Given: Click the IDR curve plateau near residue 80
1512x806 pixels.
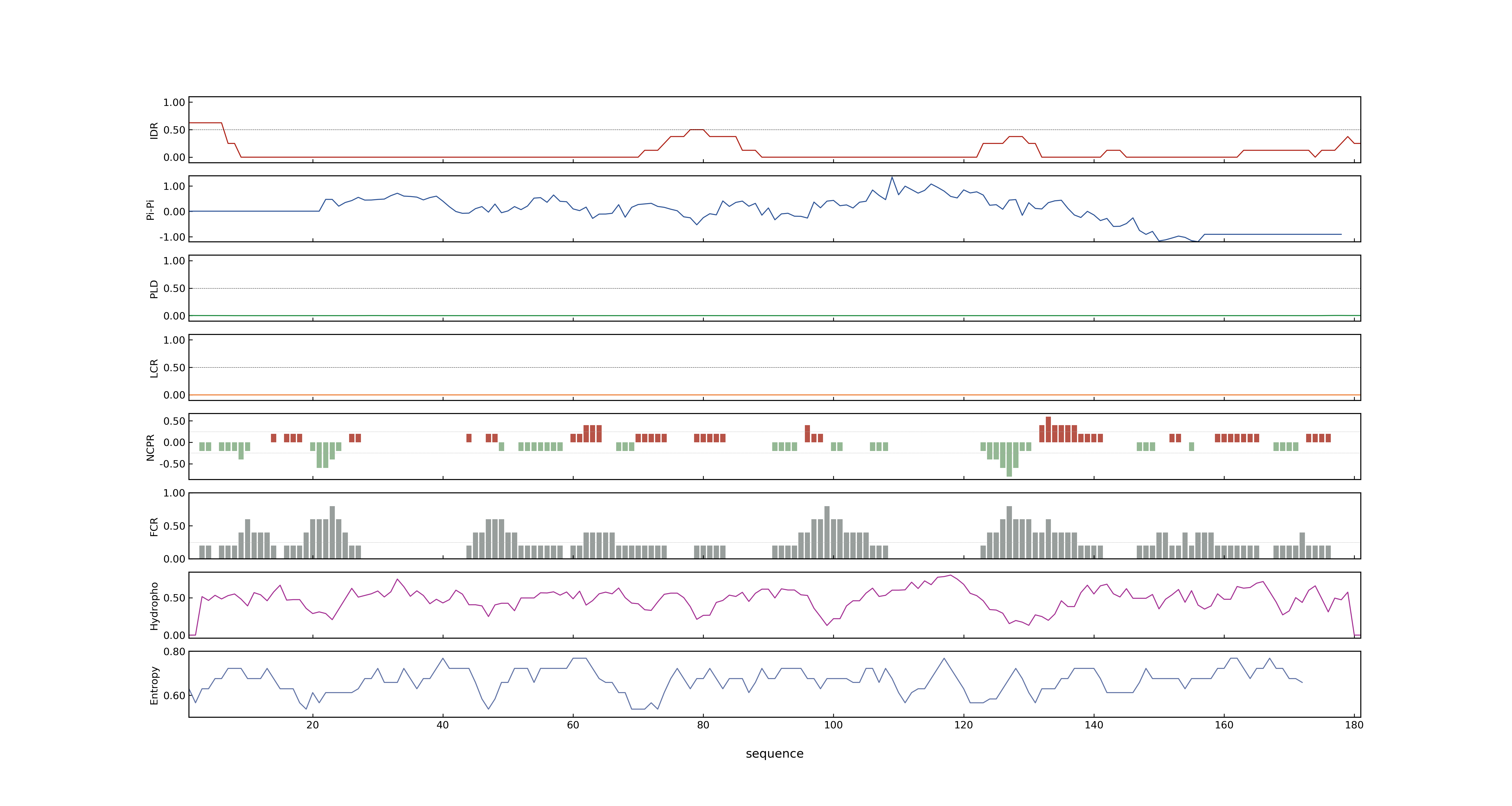Looking at the screenshot, I should click(697, 130).
